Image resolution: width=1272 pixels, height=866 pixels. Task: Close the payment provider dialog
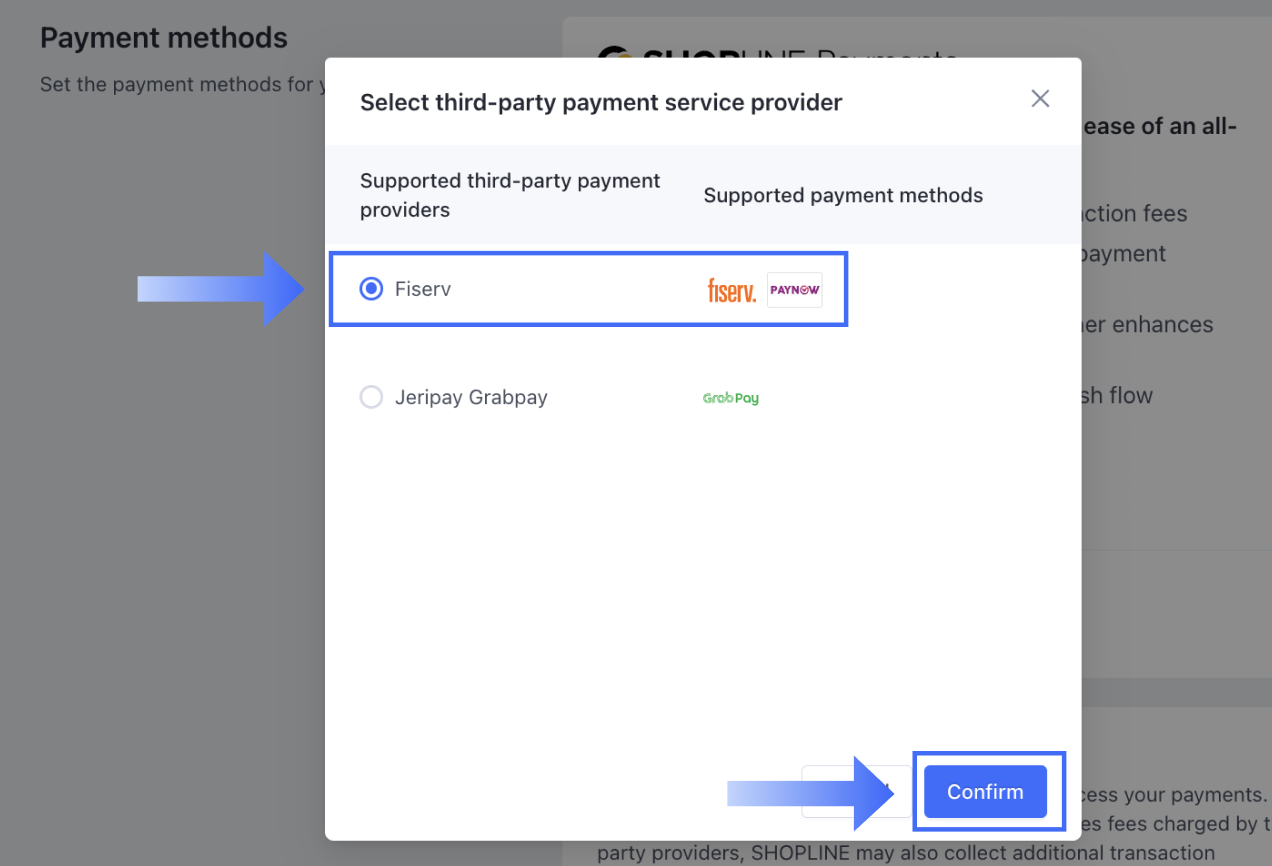click(x=1040, y=99)
